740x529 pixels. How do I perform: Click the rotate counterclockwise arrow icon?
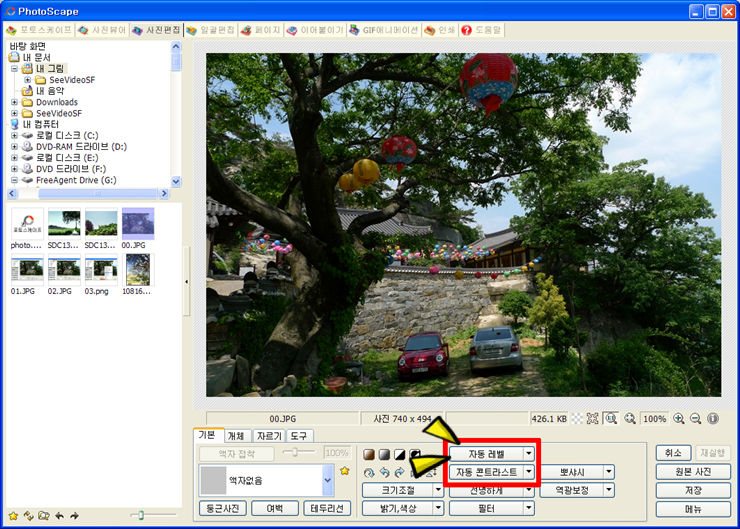tap(383, 472)
